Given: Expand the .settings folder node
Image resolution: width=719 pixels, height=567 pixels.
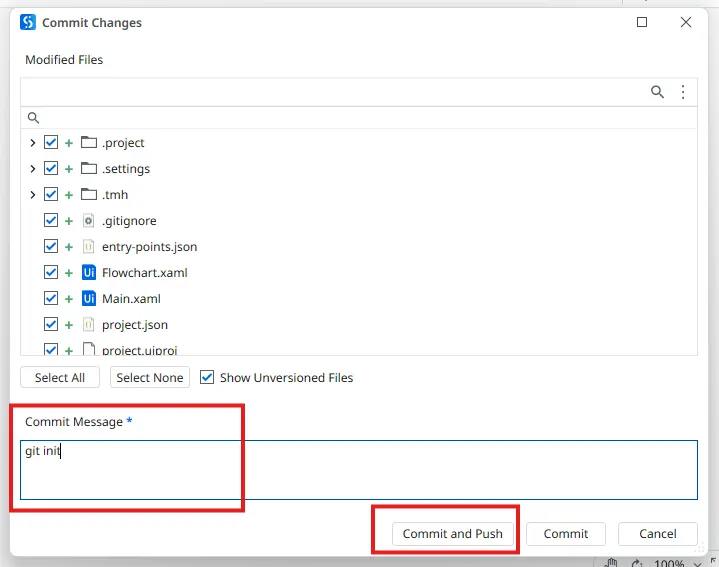Looking at the screenshot, I should click(x=33, y=169).
